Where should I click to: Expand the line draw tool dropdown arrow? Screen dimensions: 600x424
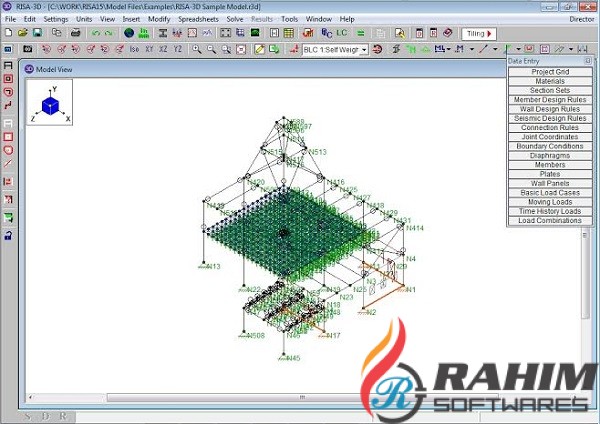[495, 49]
